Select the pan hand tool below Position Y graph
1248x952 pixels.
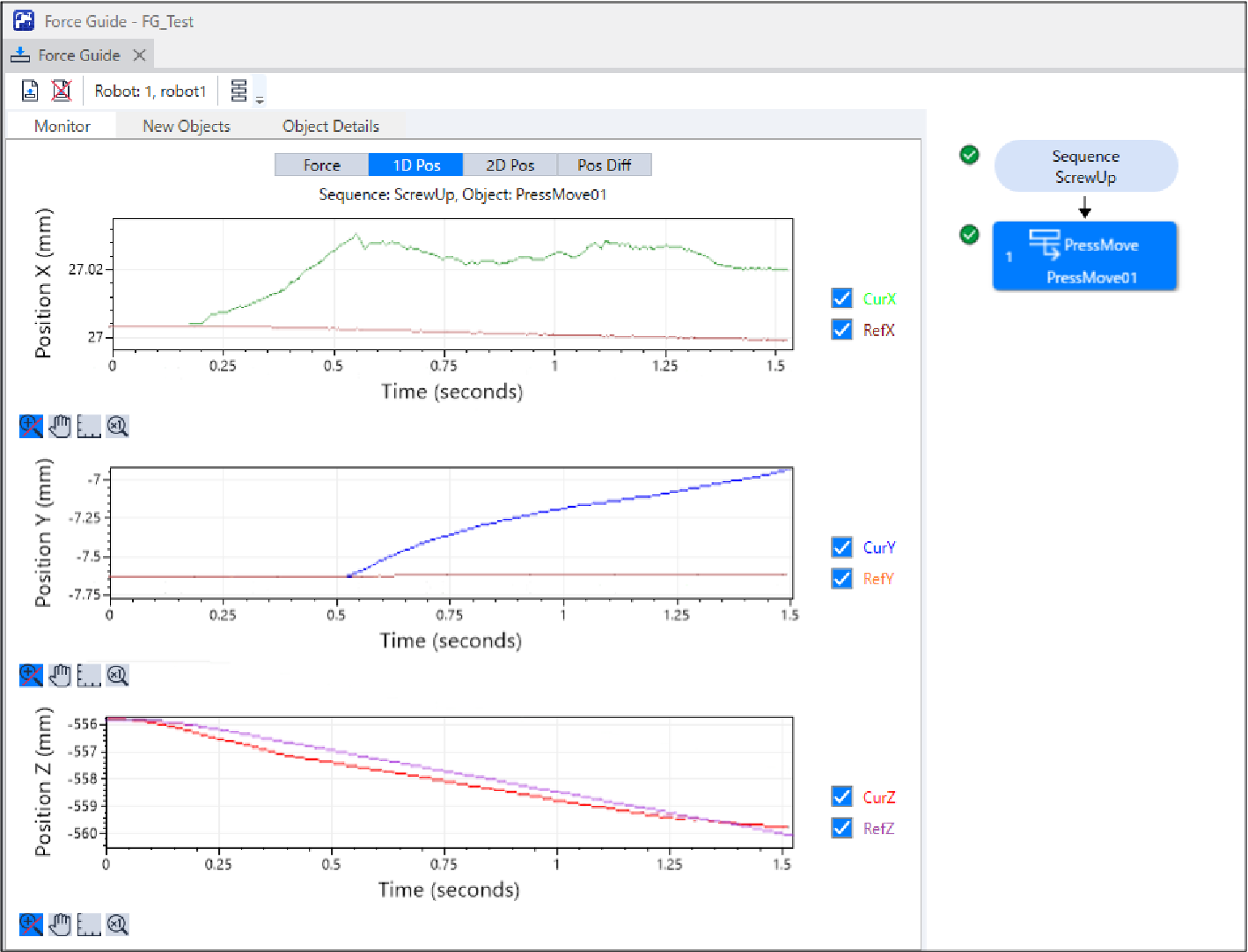coord(60,676)
